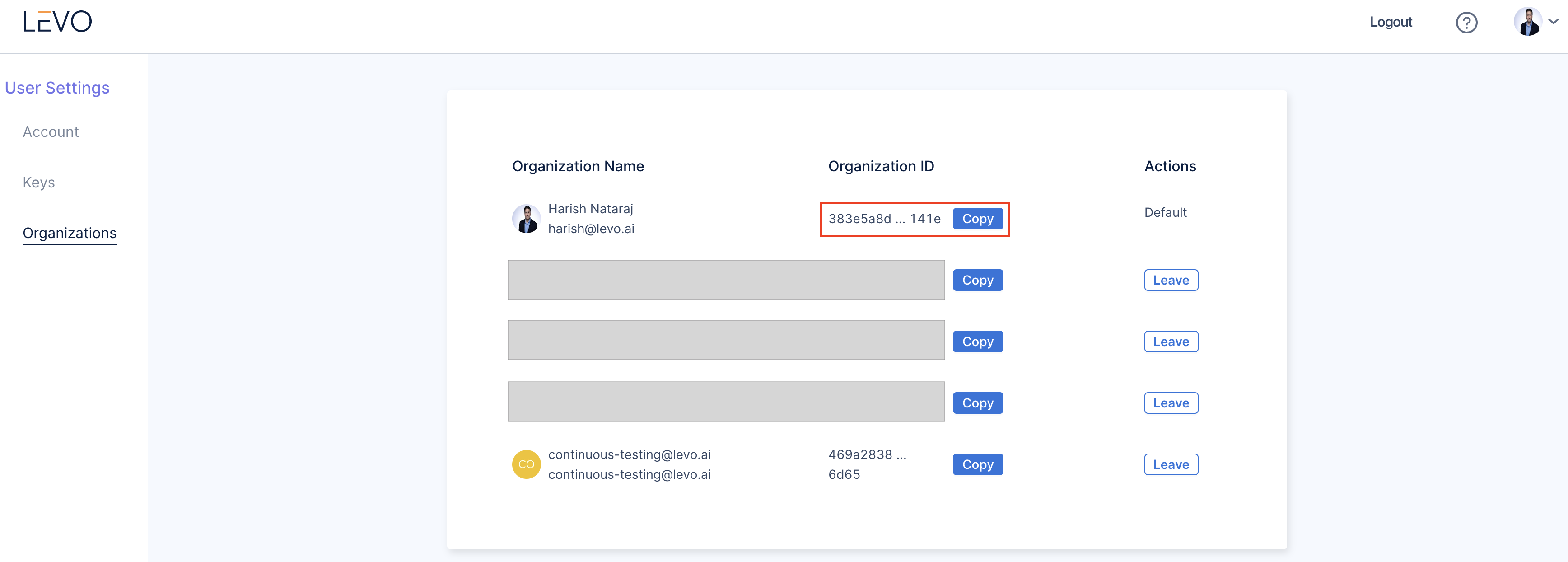Select Keys in the sidebar
The width and height of the screenshot is (1568, 562).
(38, 182)
